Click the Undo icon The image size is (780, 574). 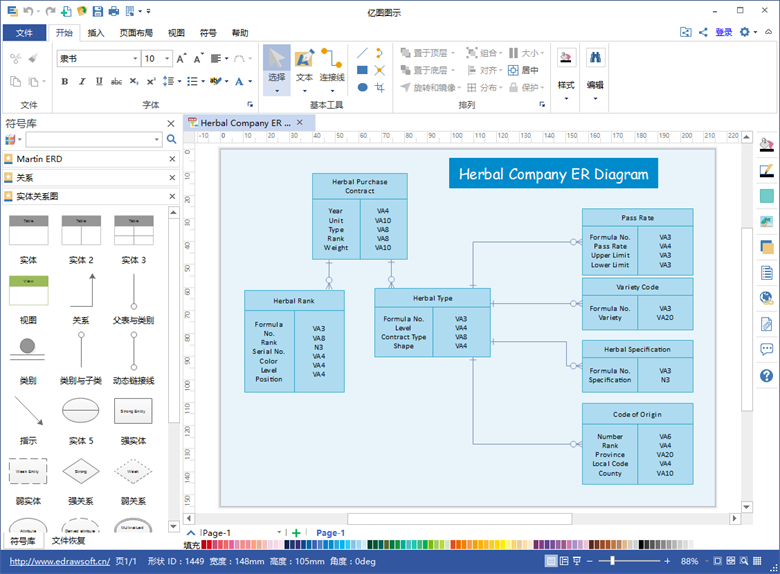tap(28, 11)
